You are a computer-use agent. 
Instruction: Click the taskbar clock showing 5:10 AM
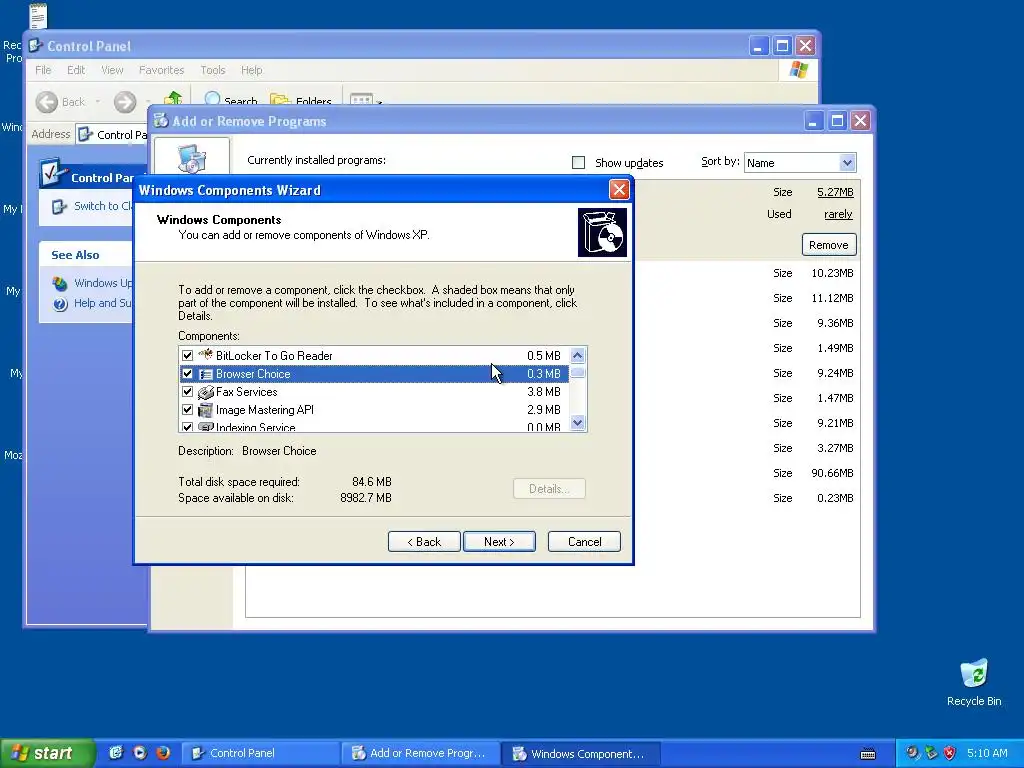tap(987, 753)
